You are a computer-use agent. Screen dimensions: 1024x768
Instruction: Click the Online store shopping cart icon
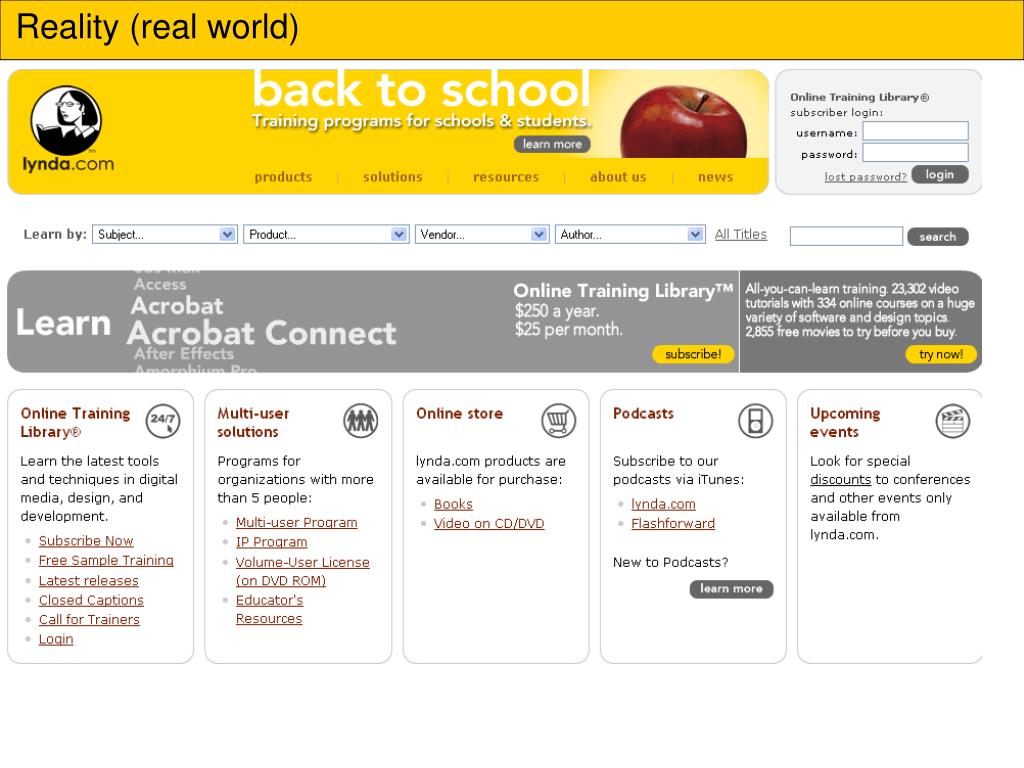coord(558,421)
